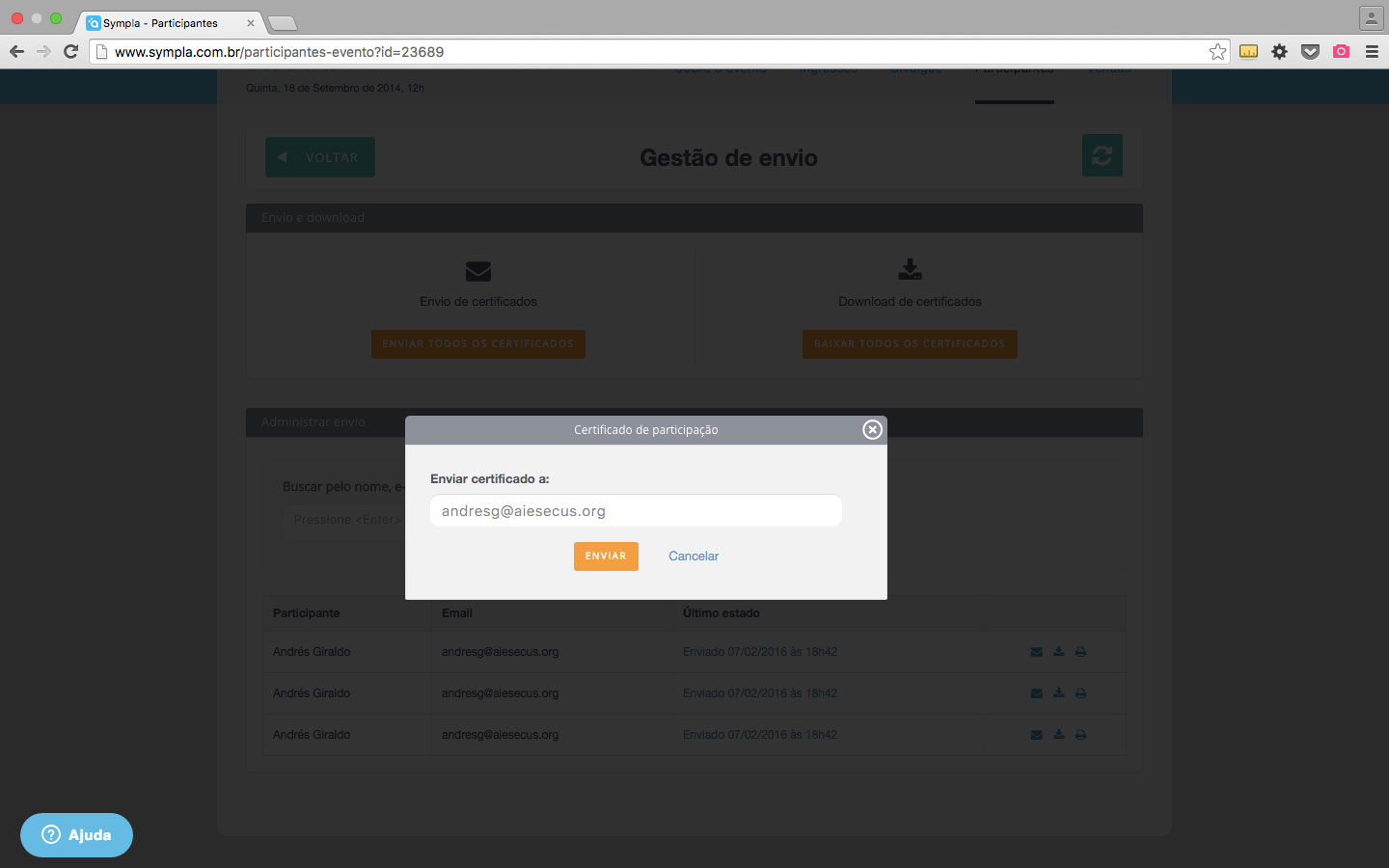The width and height of the screenshot is (1389, 868).
Task: Click the Pocket extension icon
Action: (x=1310, y=52)
